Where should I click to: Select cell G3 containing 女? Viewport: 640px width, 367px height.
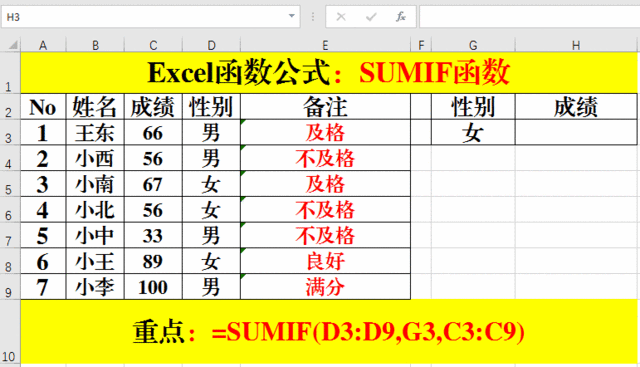click(473, 132)
